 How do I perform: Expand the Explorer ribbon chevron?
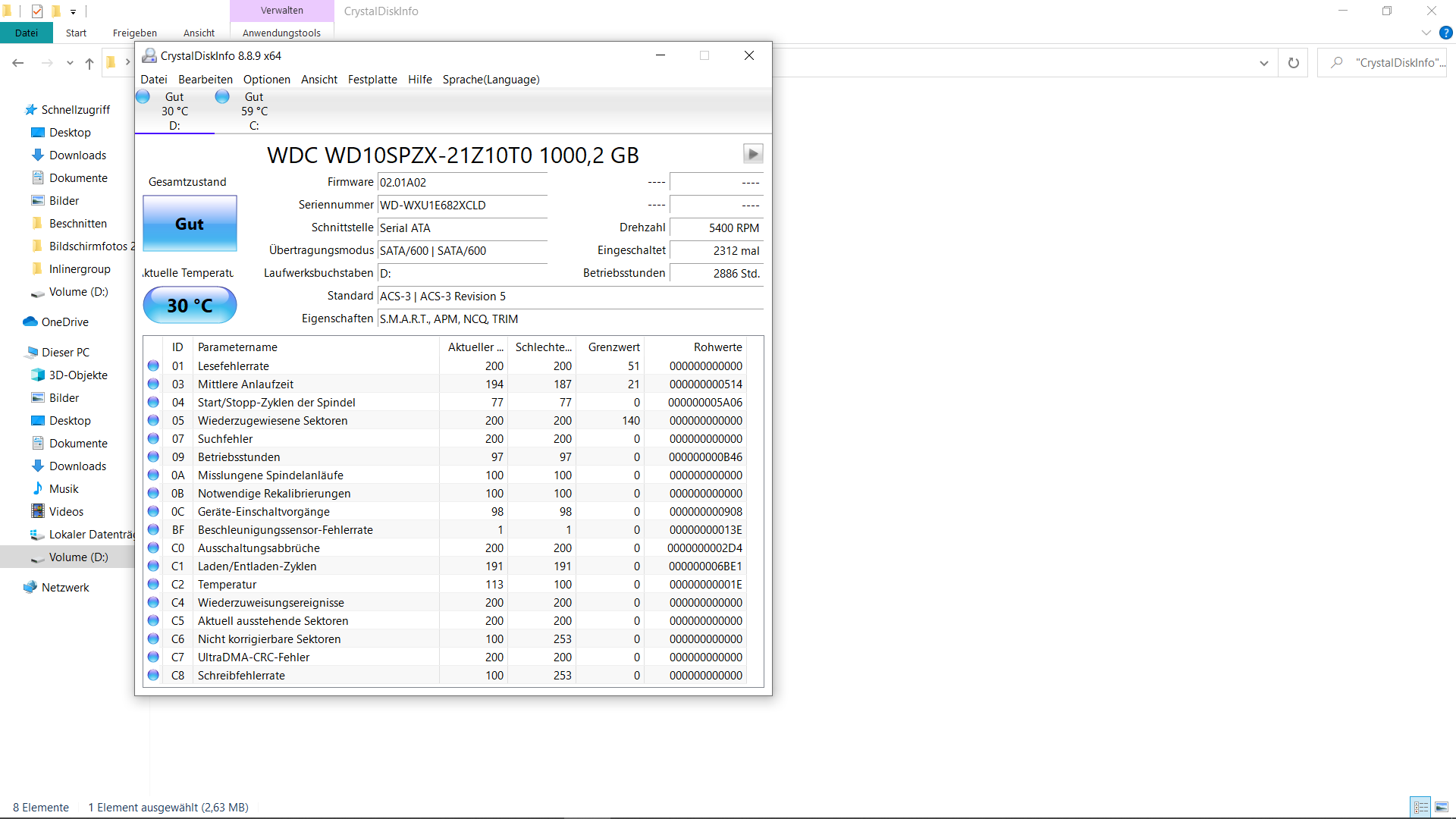tap(1426, 33)
